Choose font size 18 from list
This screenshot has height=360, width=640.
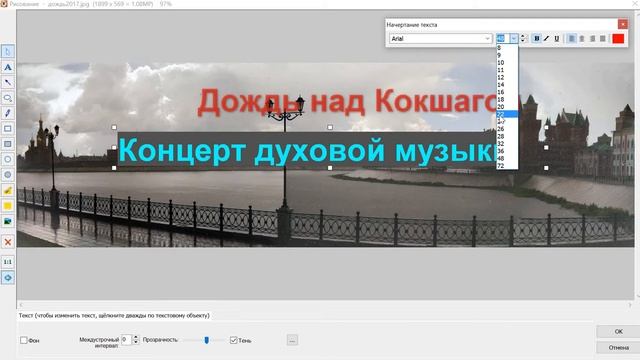(x=507, y=99)
